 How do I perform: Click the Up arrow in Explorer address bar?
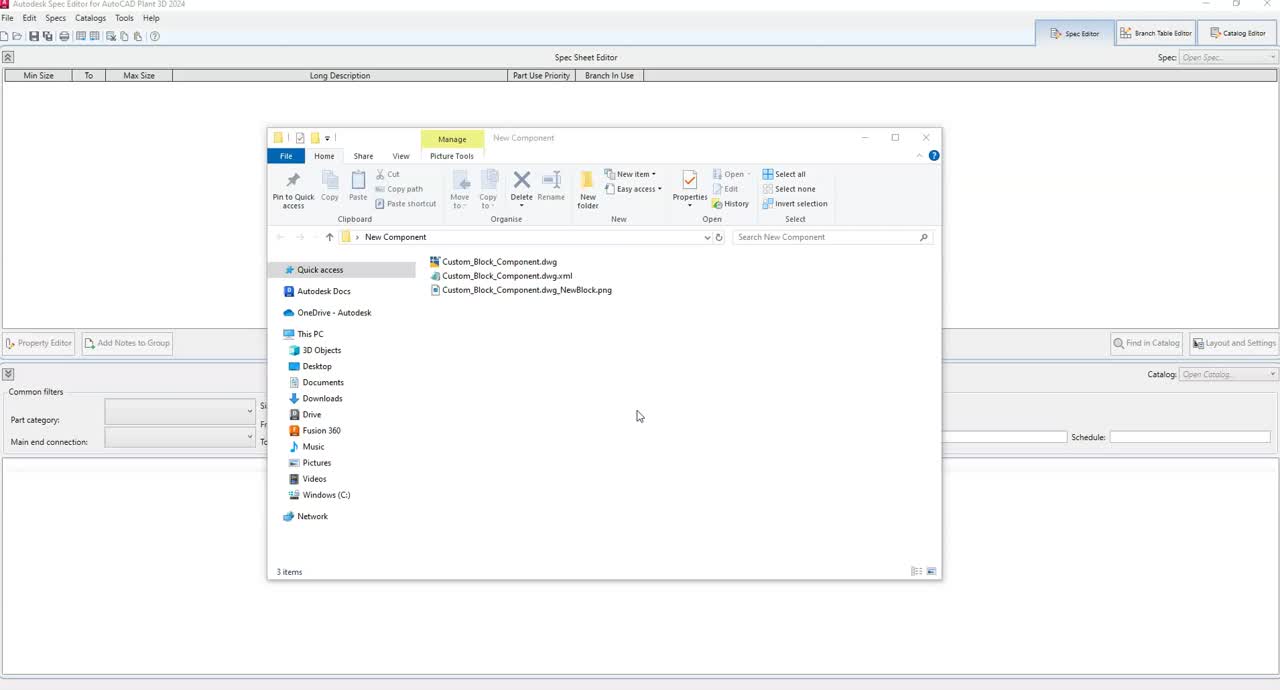pyautogui.click(x=329, y=237)
